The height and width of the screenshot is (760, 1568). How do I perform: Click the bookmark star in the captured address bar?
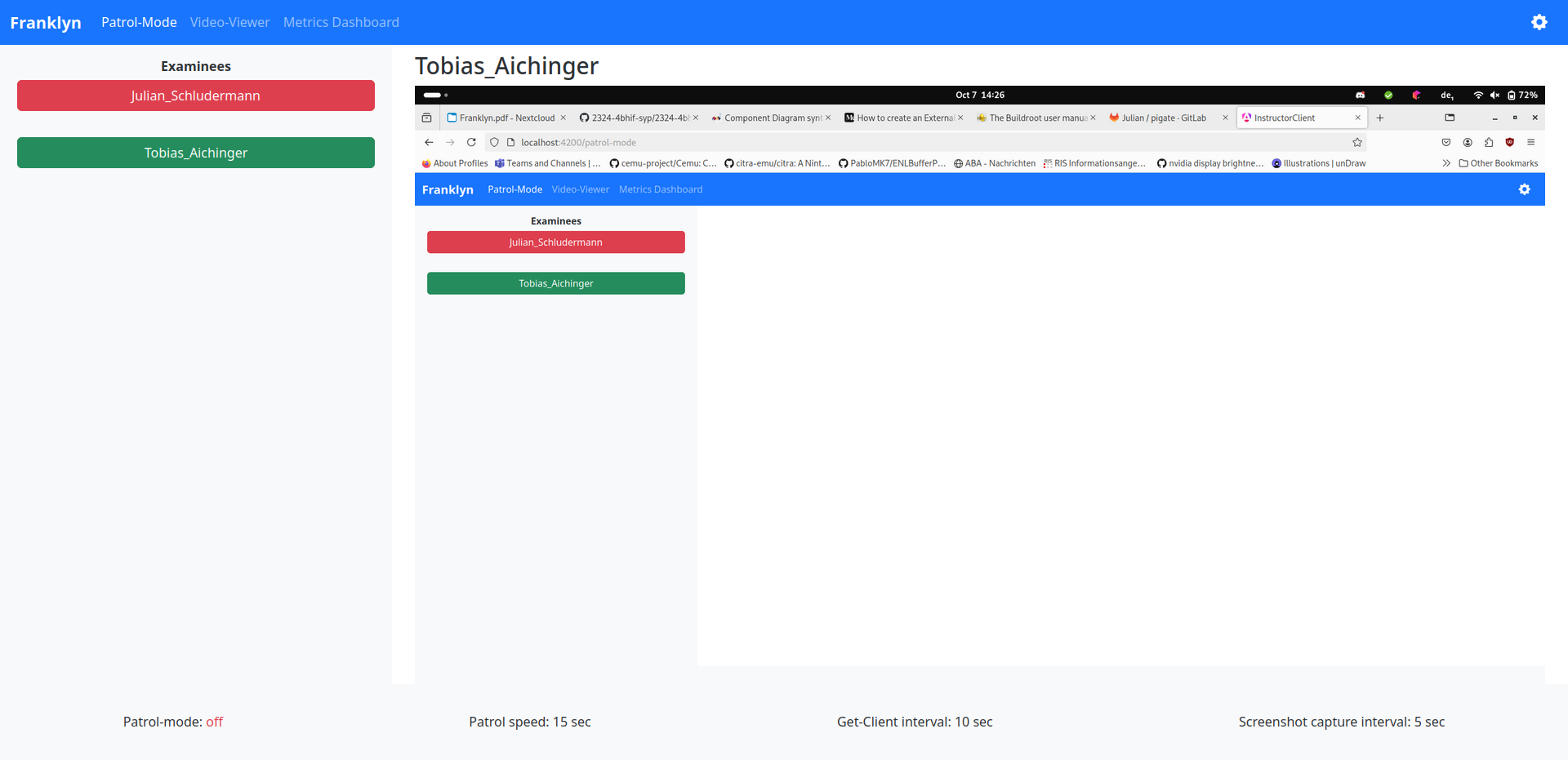click(1357, 142)
